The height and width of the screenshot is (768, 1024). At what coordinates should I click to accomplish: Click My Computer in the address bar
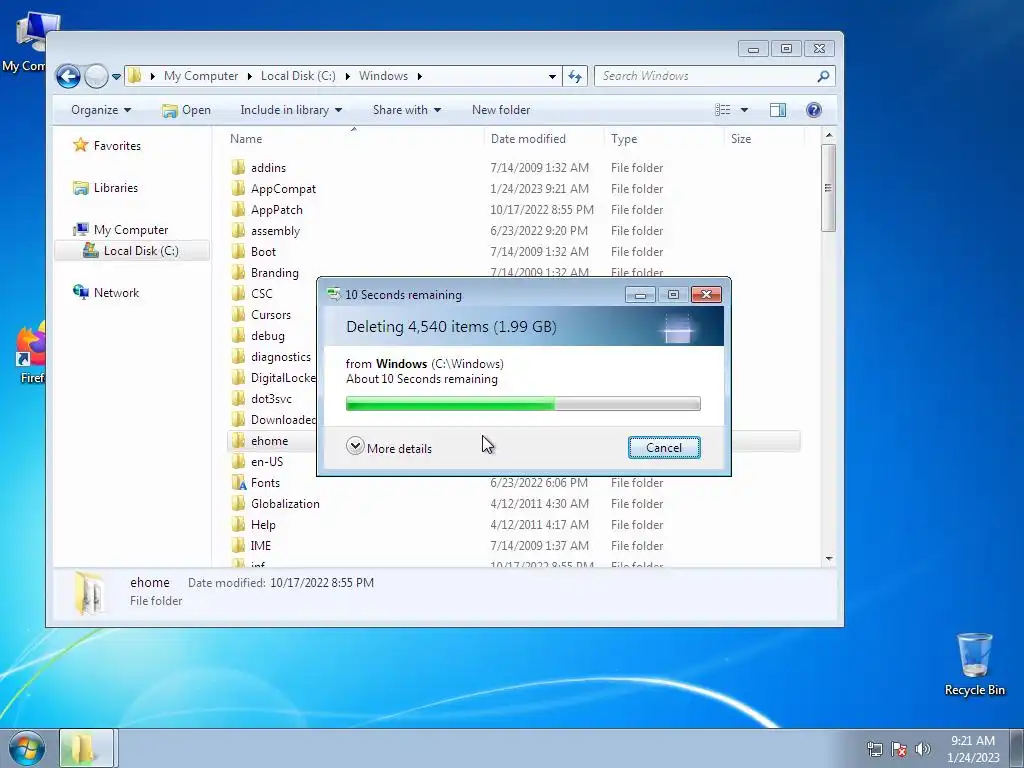click(x=200, y=76)
